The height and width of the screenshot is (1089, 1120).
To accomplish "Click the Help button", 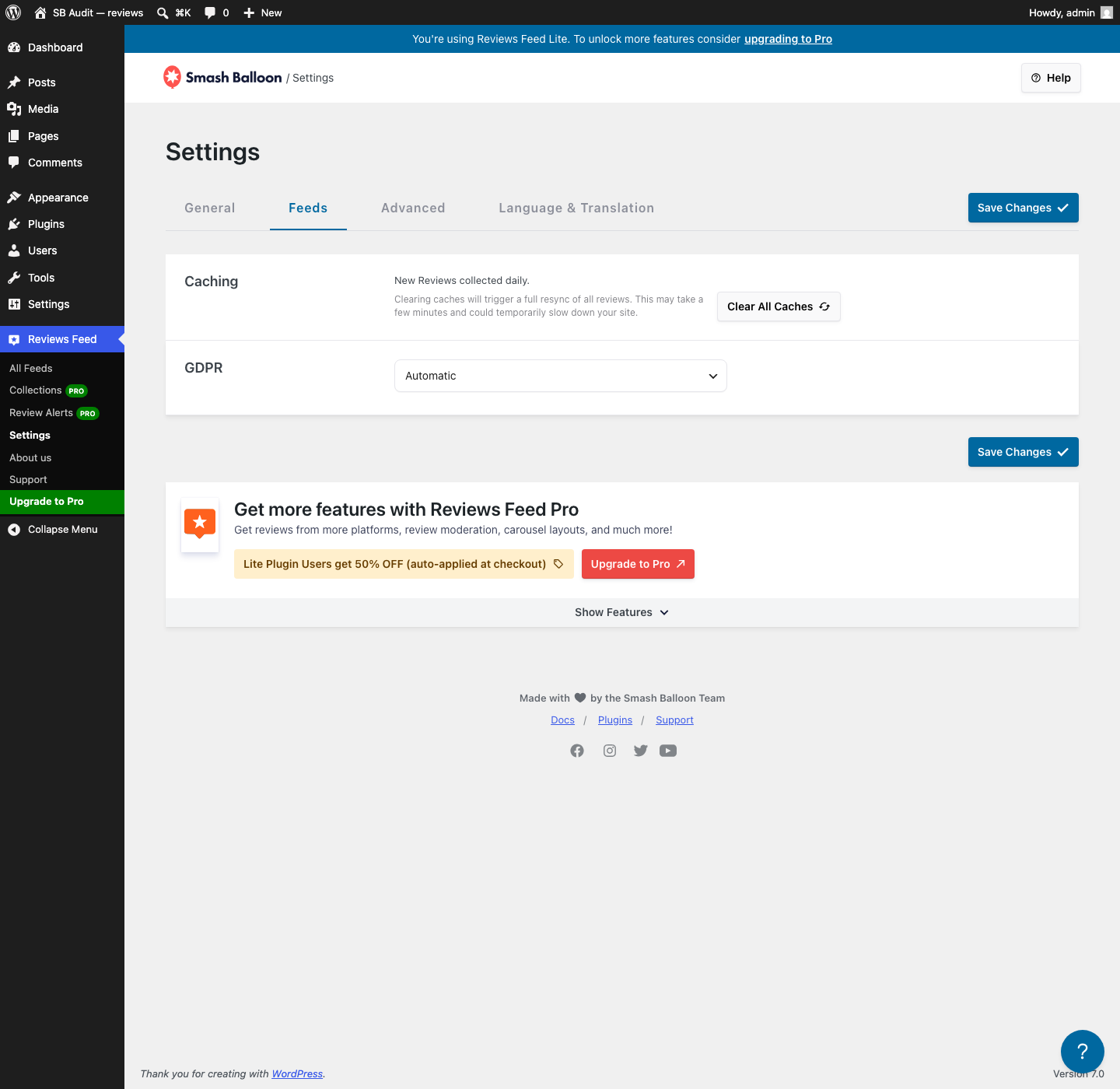I will (x=1051, y=78).
